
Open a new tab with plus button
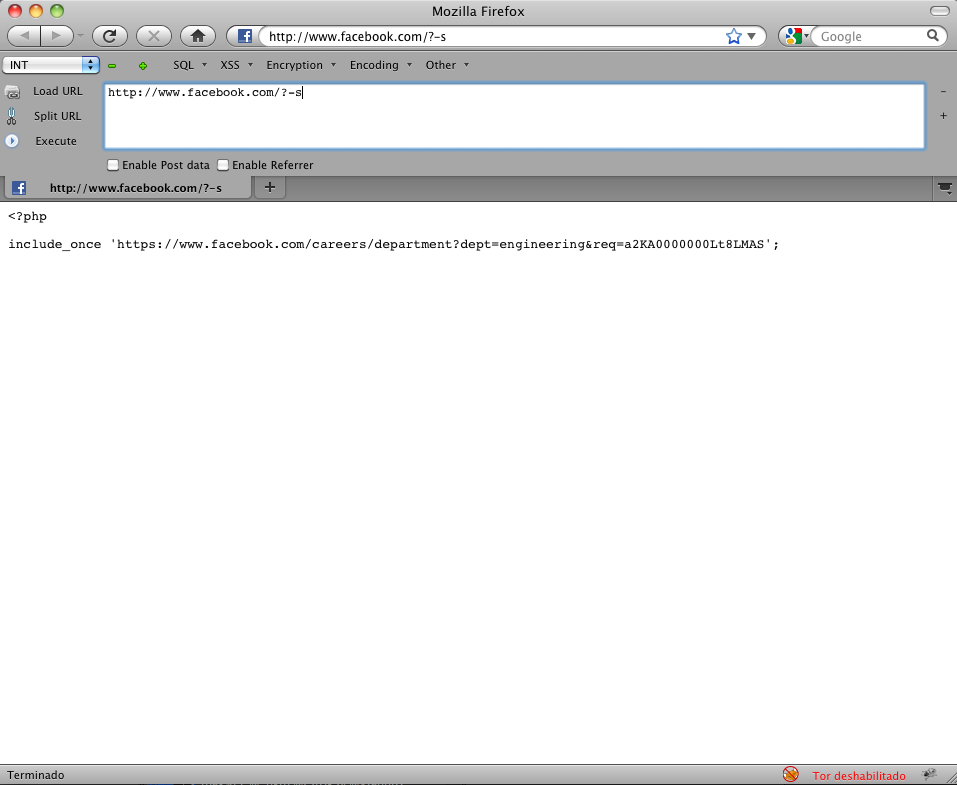pos(270,187)
